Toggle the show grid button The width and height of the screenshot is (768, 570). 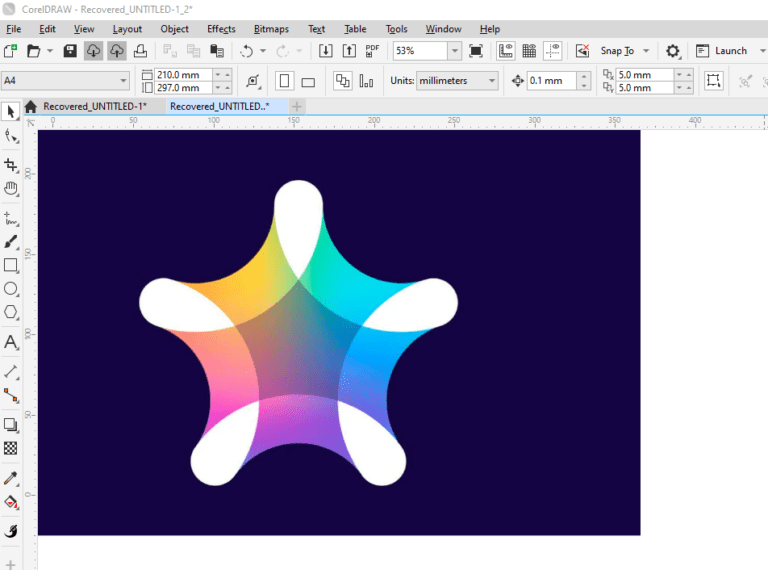click(529, 51)
